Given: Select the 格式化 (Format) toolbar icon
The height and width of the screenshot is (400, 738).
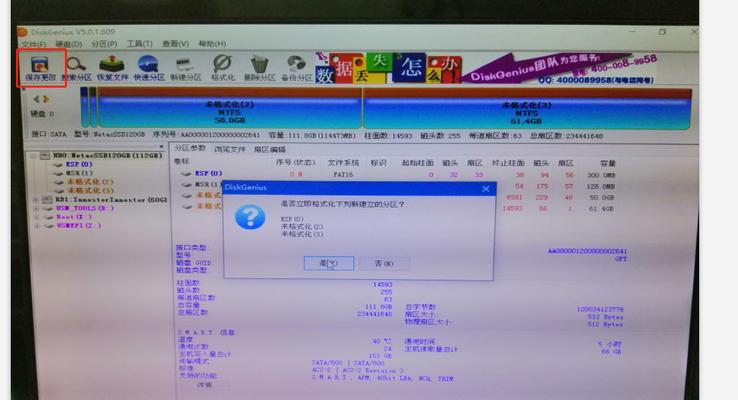Looking at the screenshot, I should 222,68.
